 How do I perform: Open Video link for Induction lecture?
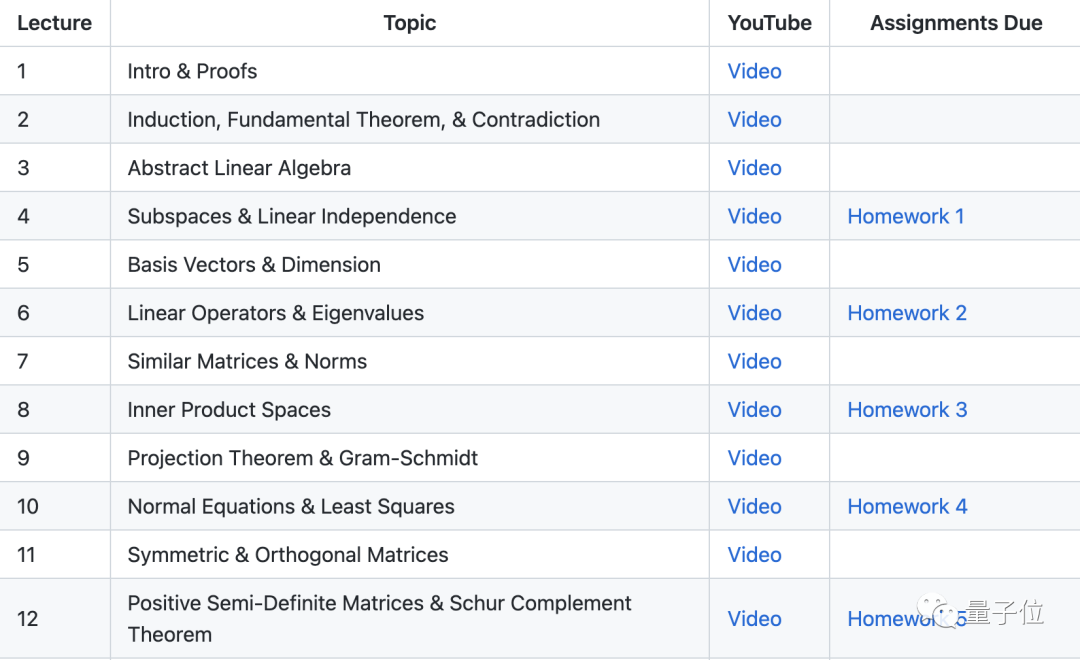pyautogui.click(x=754, y=120)
